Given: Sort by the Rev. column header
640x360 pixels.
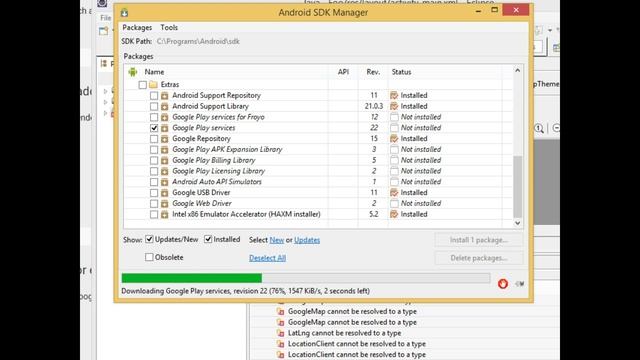Looking at the screenshot, I should pos(373,72).
